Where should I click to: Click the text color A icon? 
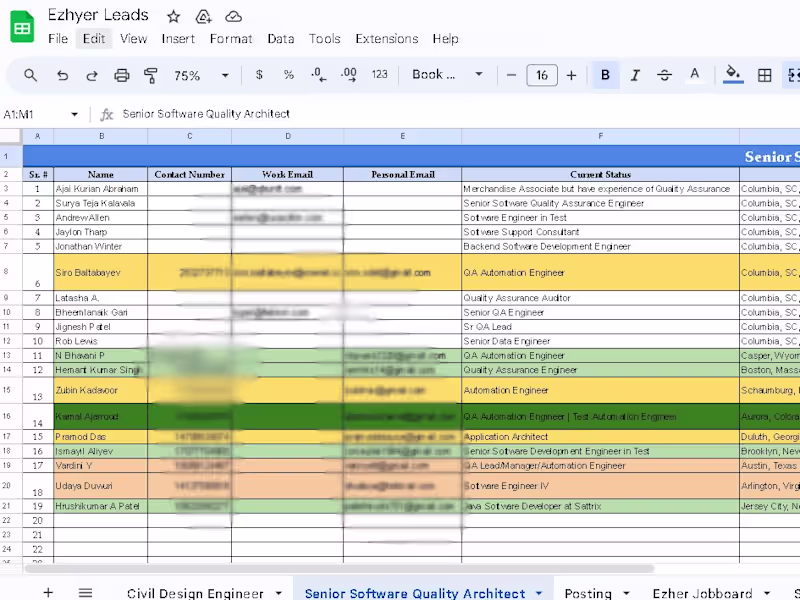point(695,75)
